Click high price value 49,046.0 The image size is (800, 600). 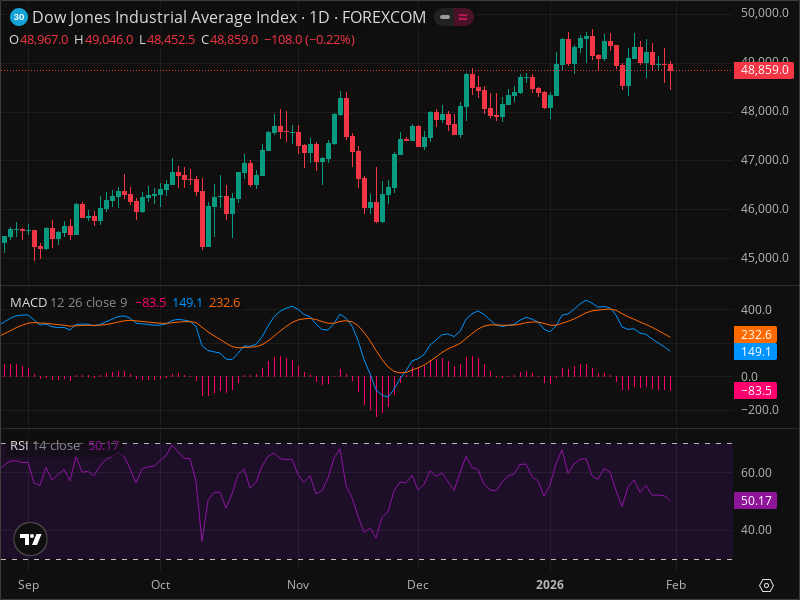coord(109,40)
